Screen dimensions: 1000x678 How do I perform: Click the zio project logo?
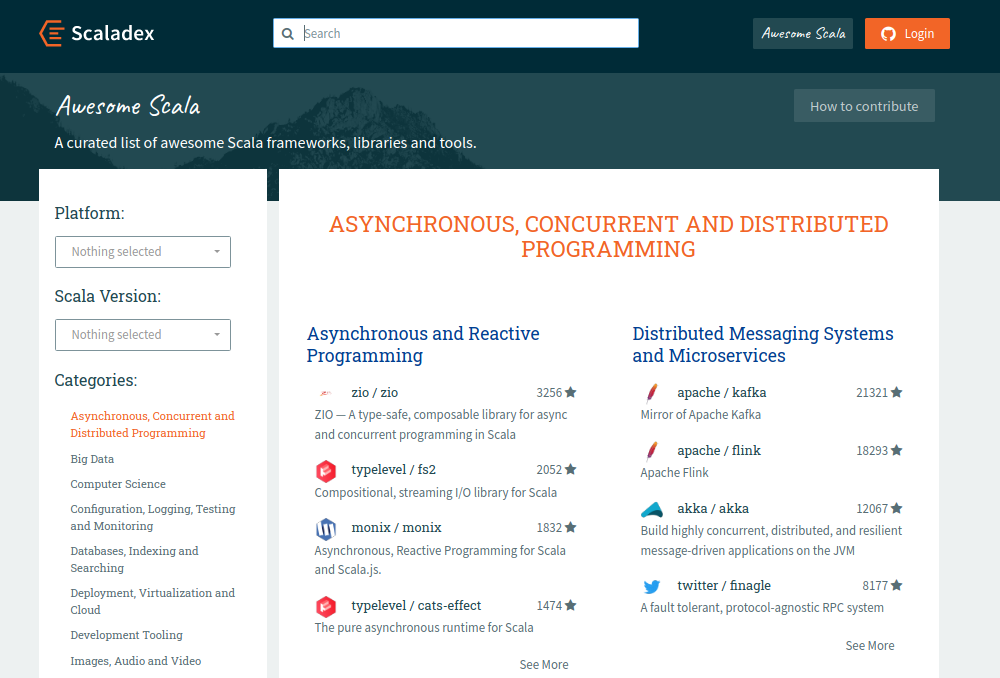click(326, 393)
